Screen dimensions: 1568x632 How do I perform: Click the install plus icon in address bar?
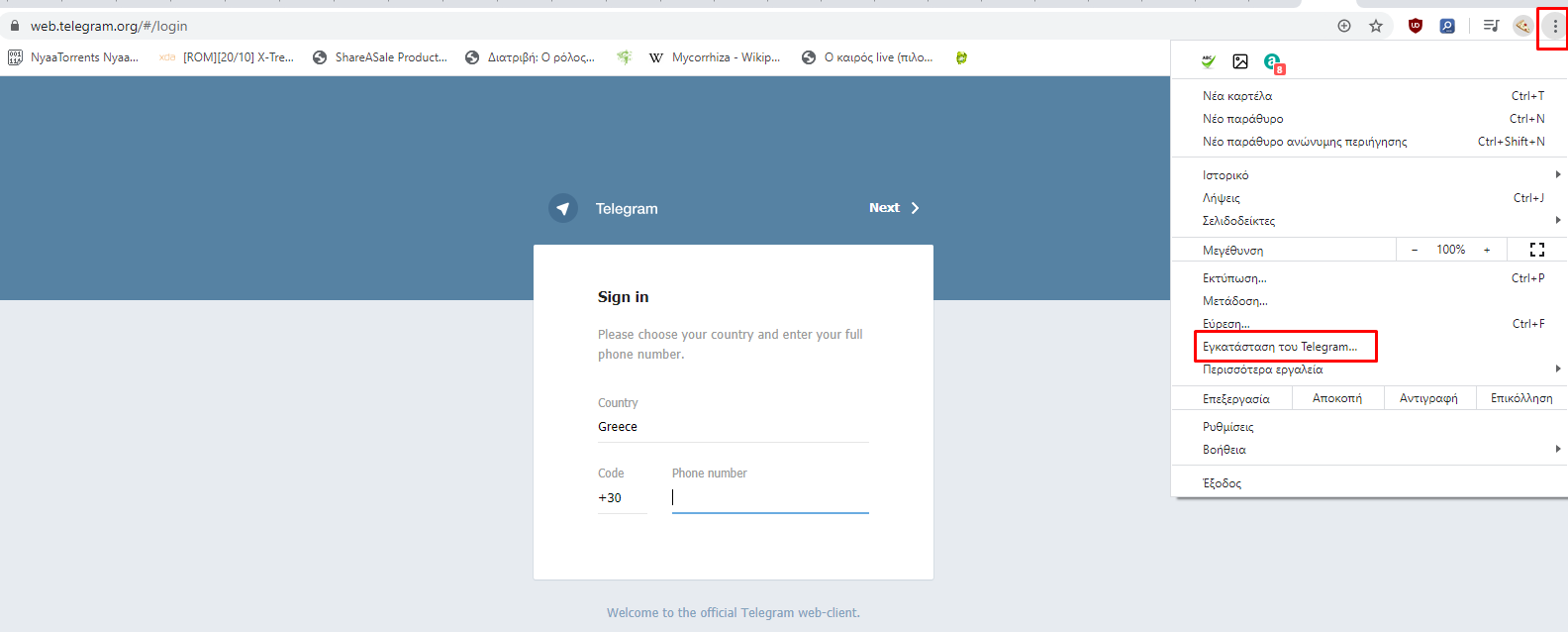pos(1344,26)
